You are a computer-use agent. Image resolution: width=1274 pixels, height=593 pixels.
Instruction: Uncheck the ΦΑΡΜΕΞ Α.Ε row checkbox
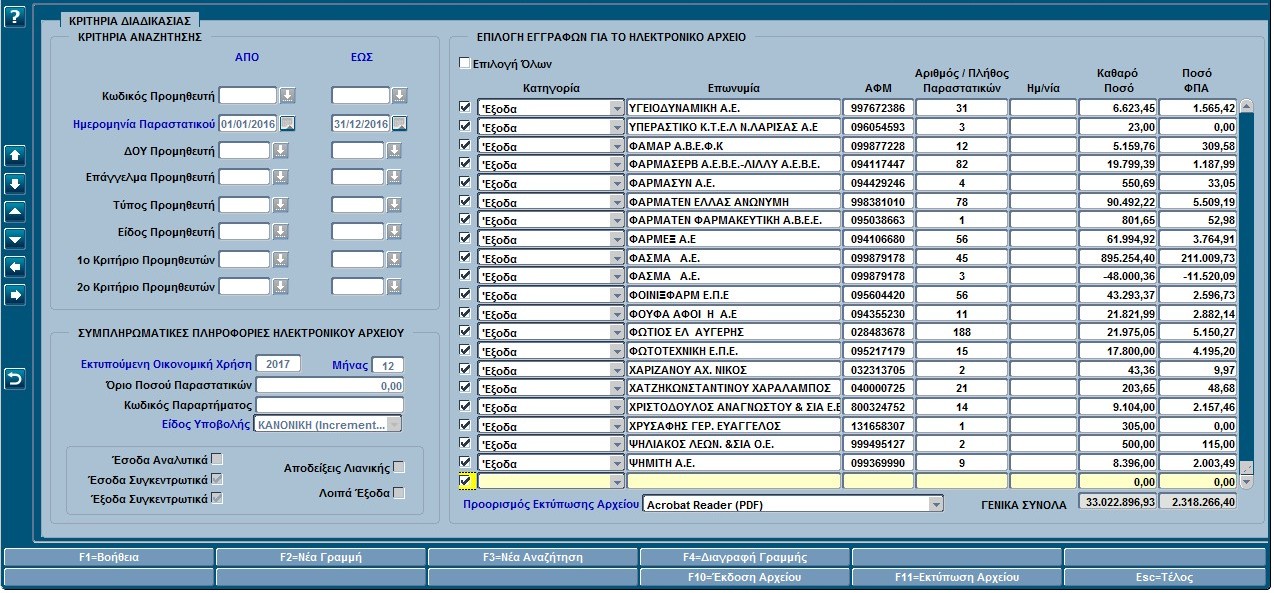pyautogui.click(x=465, y=238)
